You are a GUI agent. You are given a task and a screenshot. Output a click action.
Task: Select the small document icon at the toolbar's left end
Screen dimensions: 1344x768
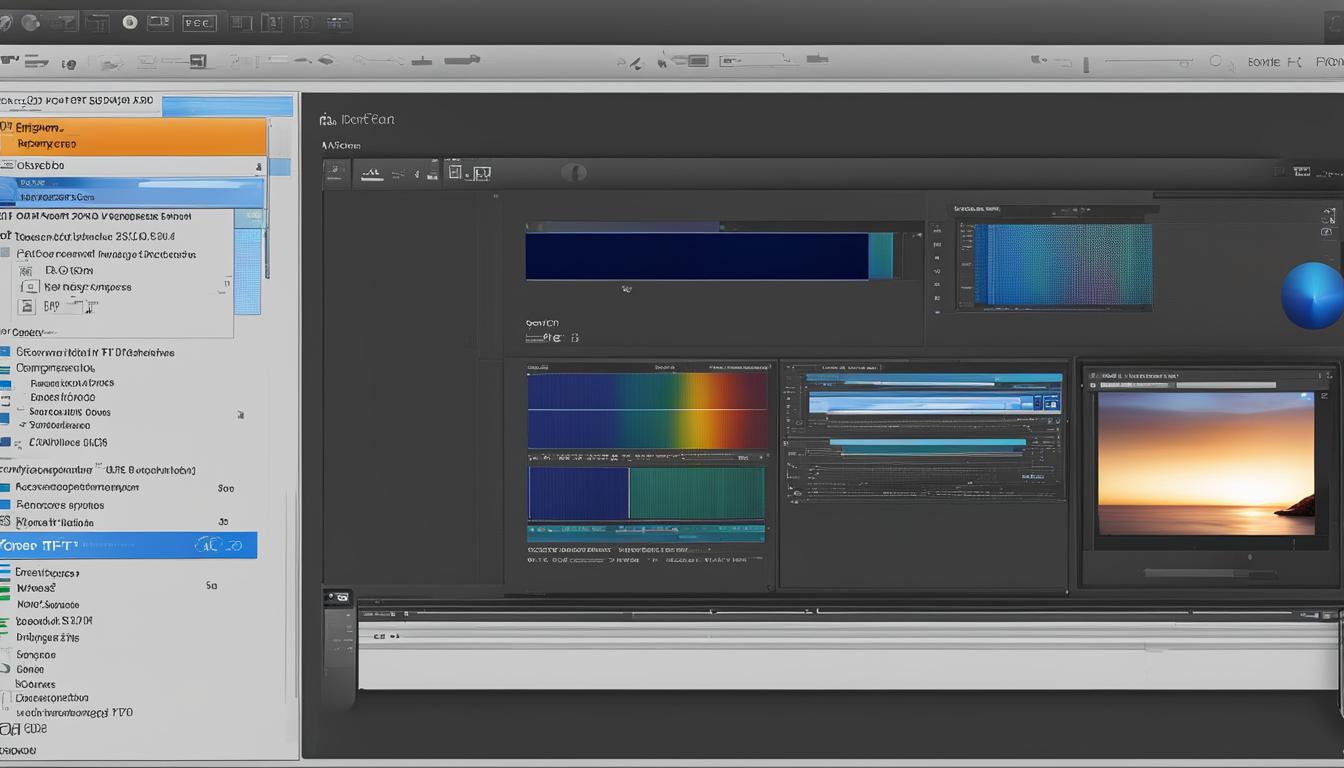tap(336, 171)
